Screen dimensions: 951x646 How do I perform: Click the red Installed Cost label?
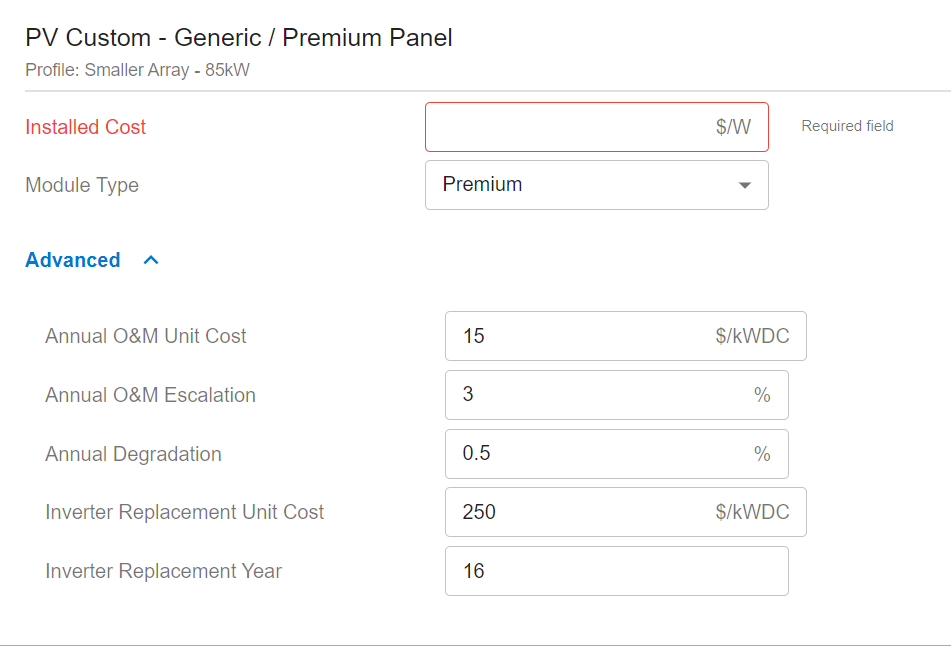85,127
